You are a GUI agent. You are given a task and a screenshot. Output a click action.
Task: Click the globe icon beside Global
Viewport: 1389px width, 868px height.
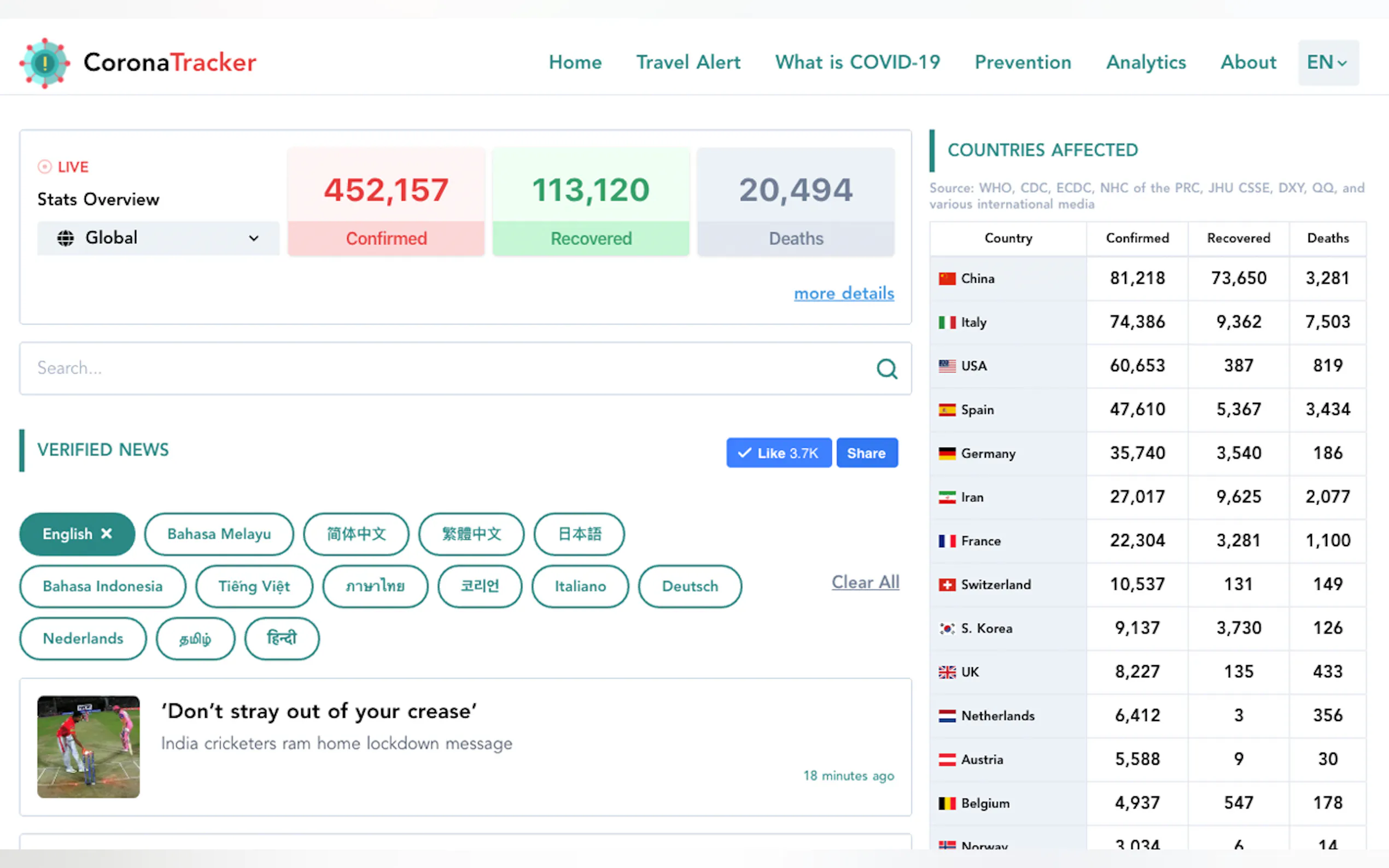point(66,238)
